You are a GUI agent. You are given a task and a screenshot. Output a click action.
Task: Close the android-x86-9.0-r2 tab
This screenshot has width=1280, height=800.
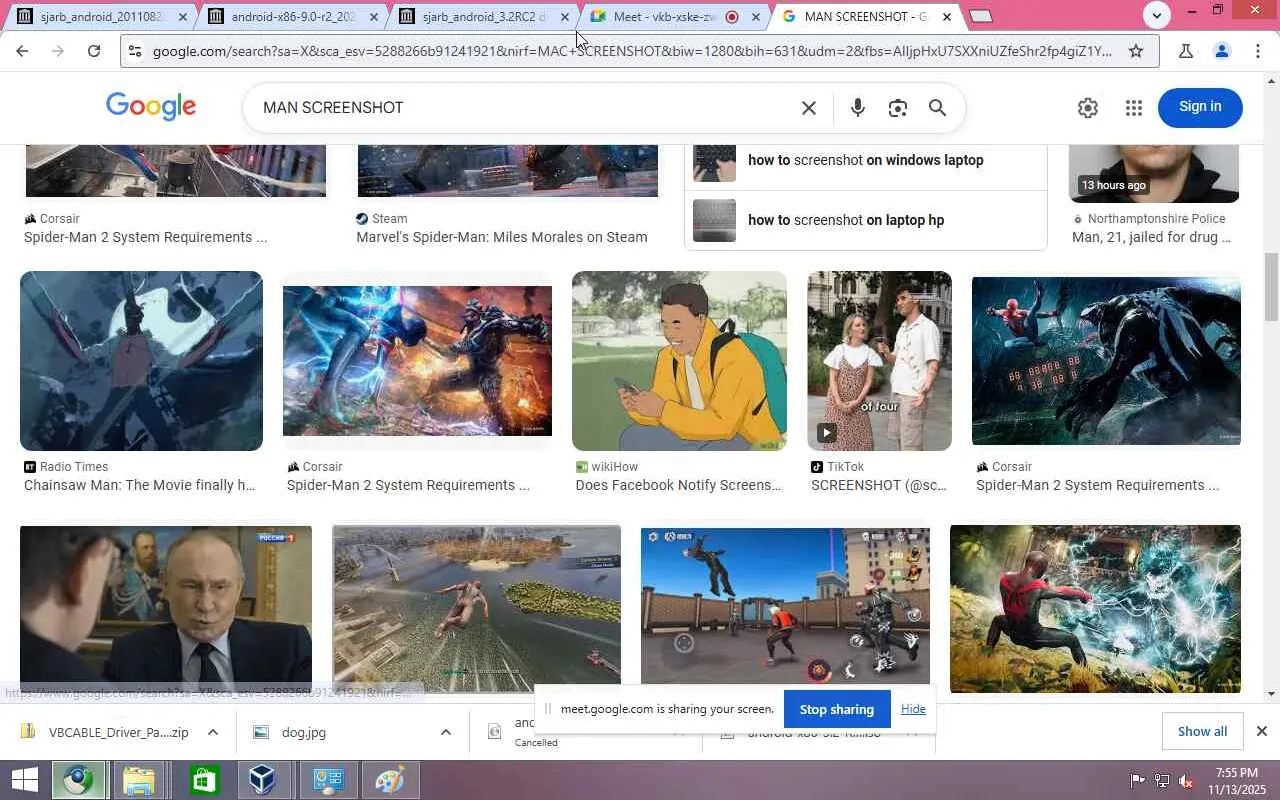click(374, 17)
